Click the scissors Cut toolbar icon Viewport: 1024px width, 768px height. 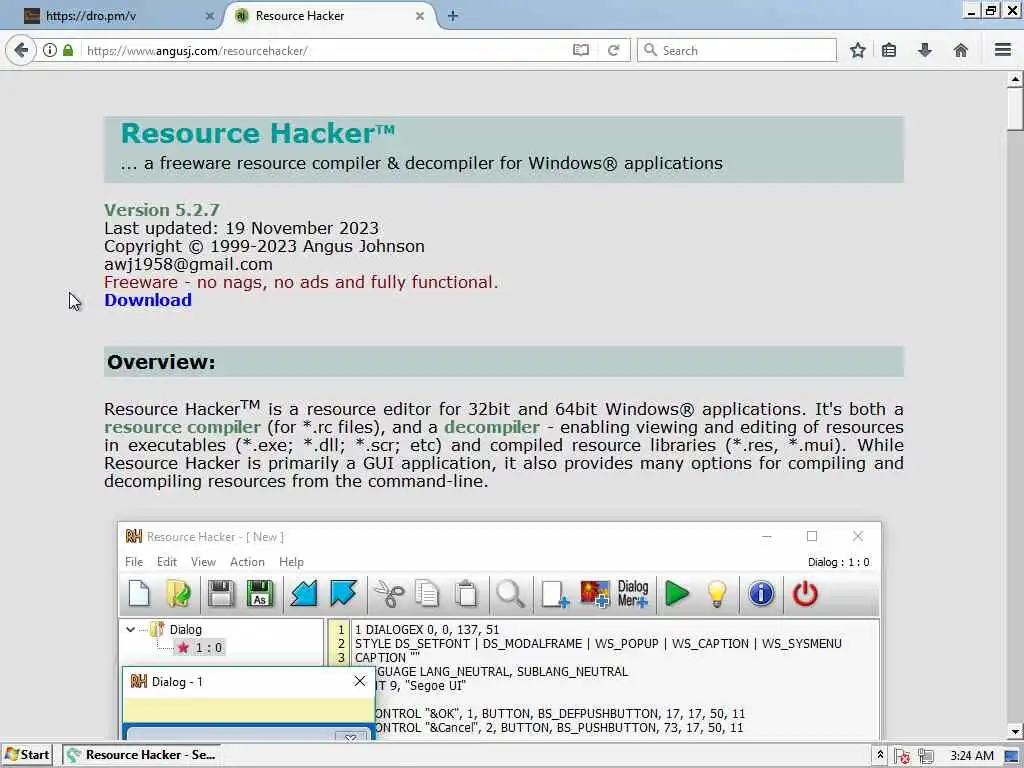point(389,594)
